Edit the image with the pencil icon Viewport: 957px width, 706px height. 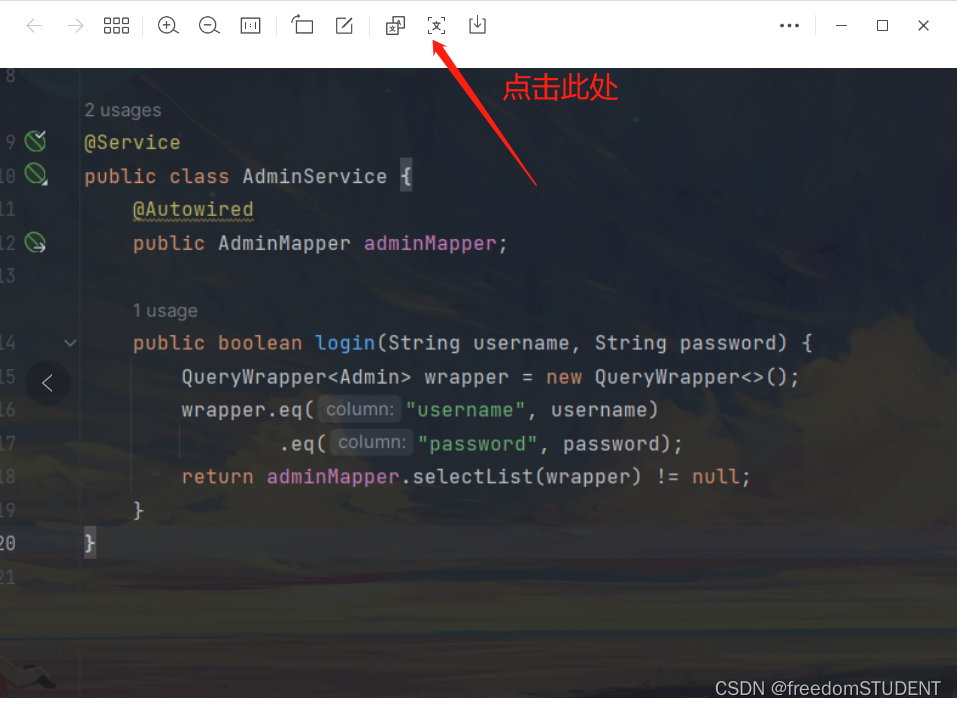point(344,25)
